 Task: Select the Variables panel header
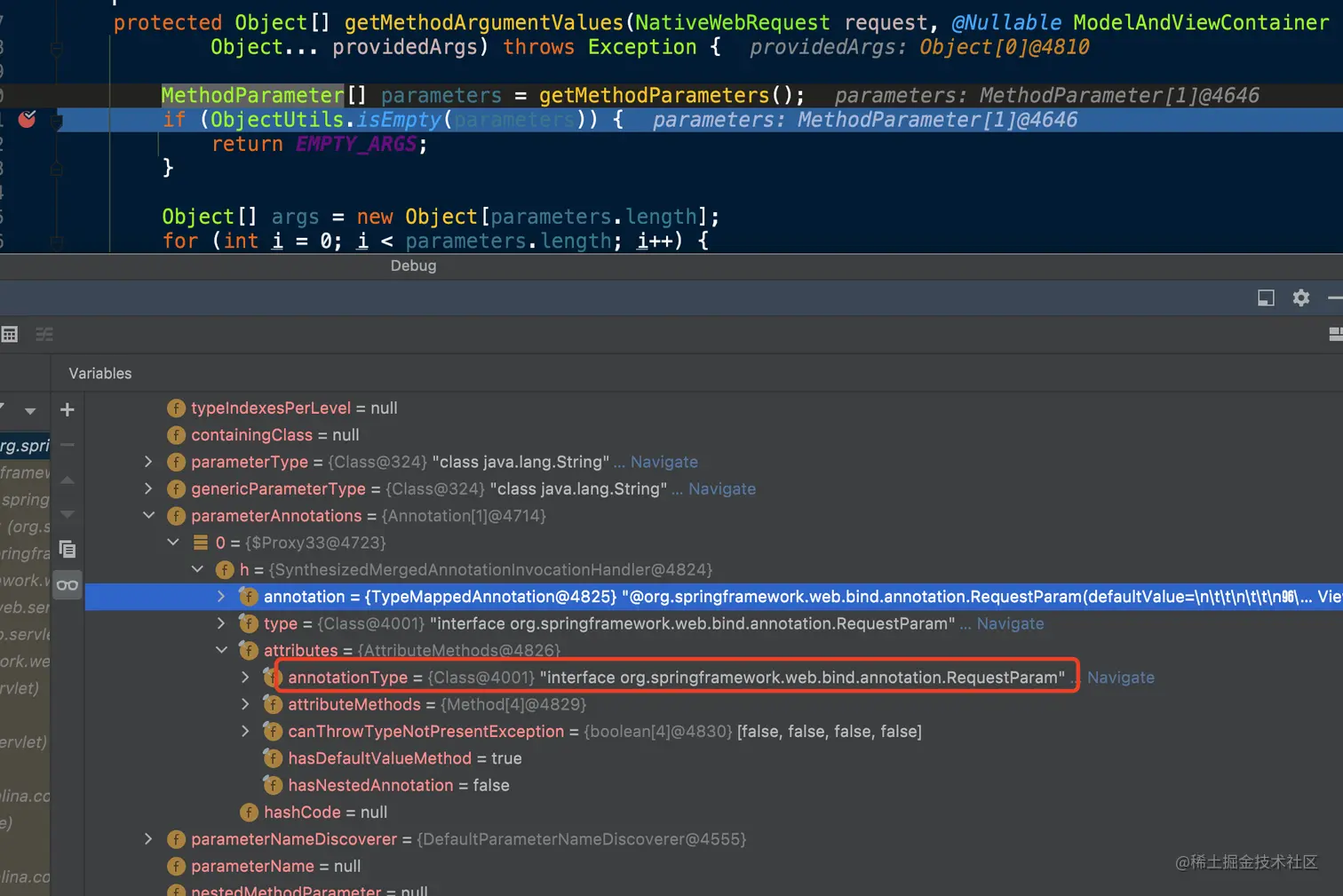[99, 374]
